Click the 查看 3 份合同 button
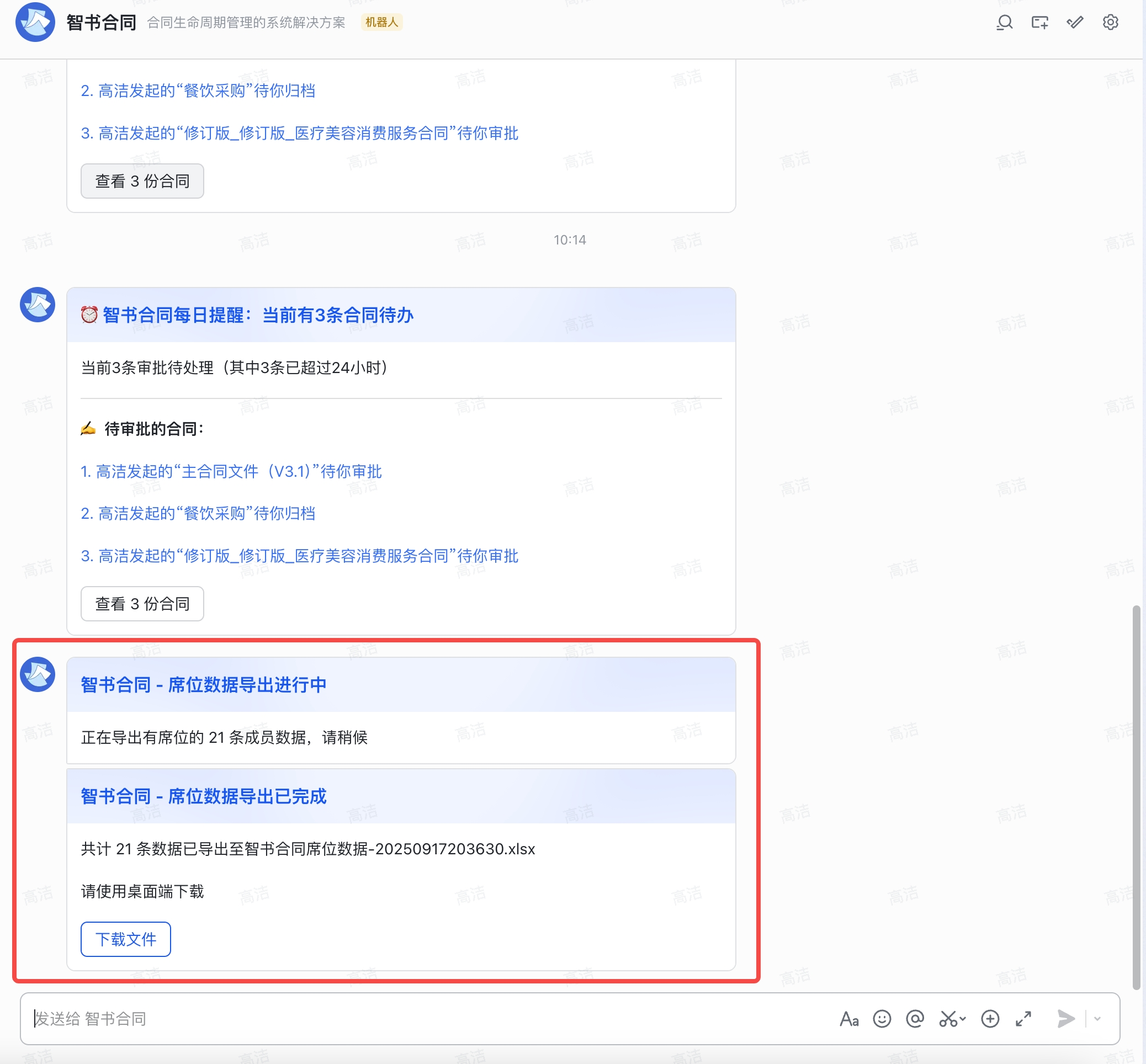 coord(142,603)
